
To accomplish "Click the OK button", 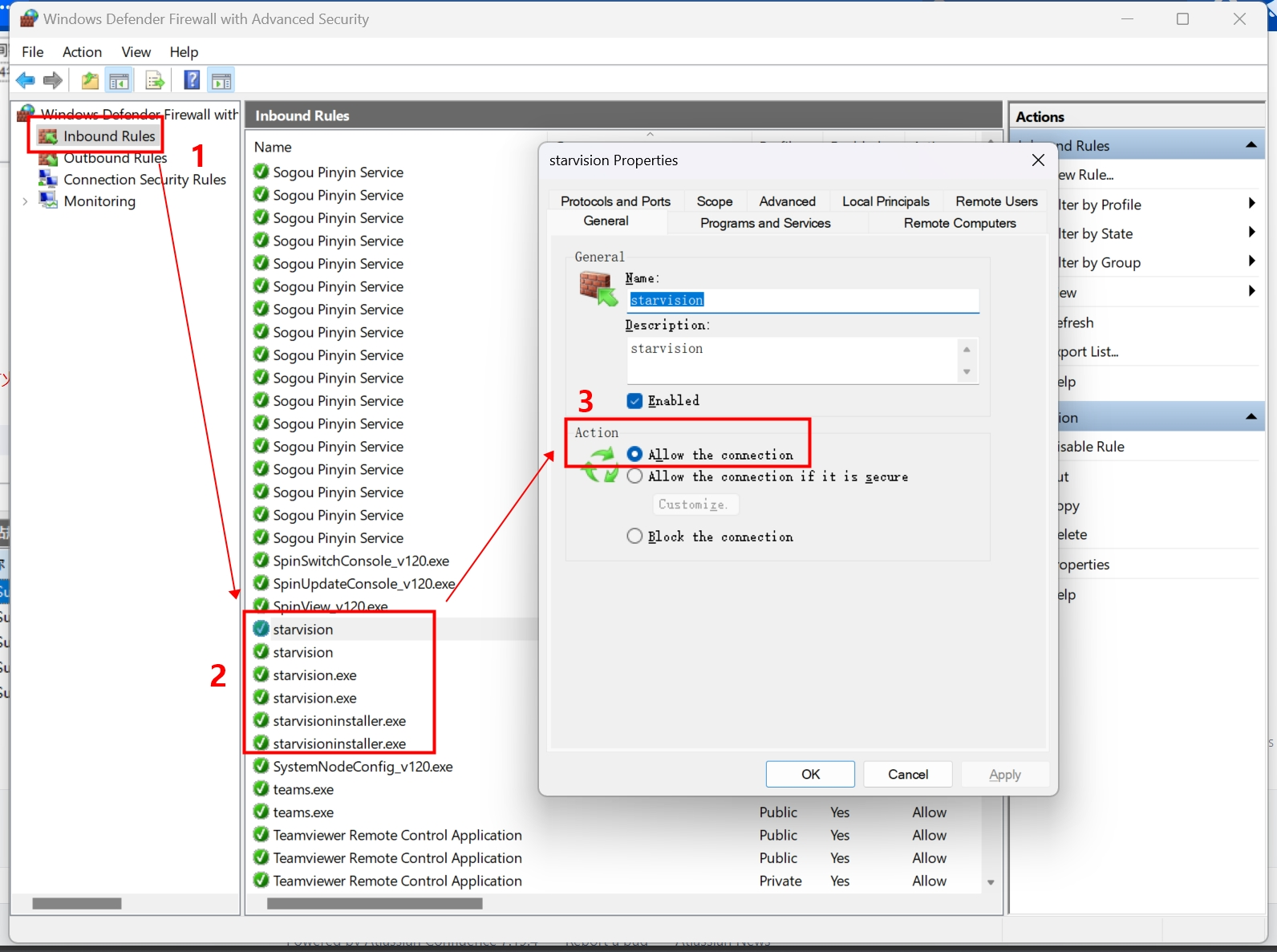I will pos(810,774).
